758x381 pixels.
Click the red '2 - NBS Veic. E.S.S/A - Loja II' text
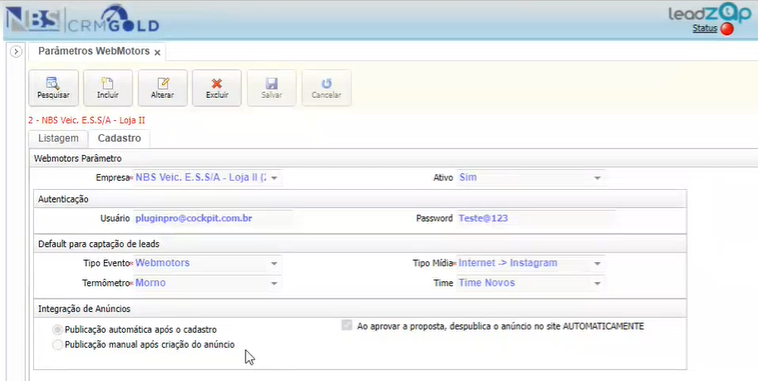[87, 120]
